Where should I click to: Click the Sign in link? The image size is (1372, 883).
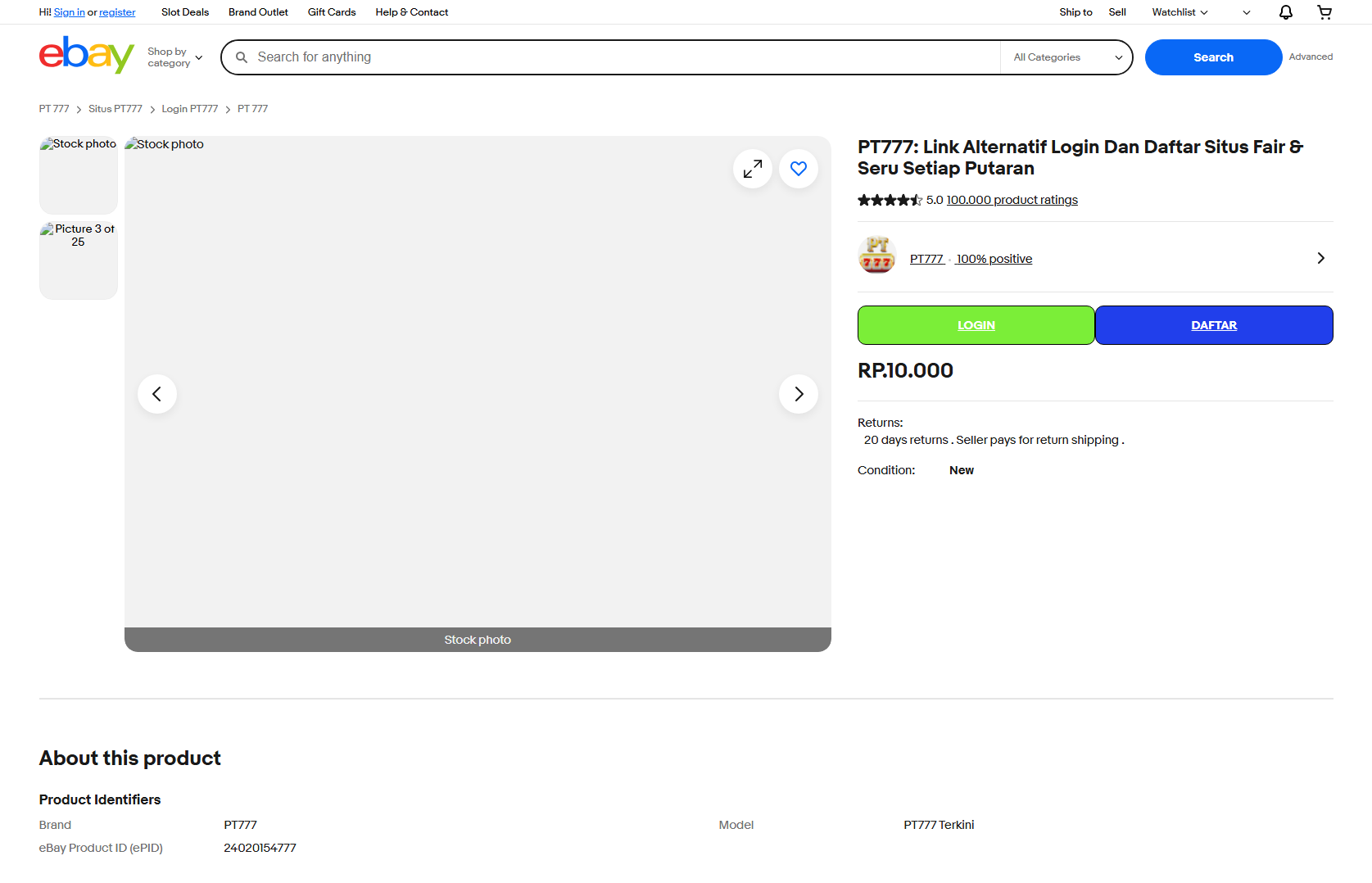click(x=70, y=12)
